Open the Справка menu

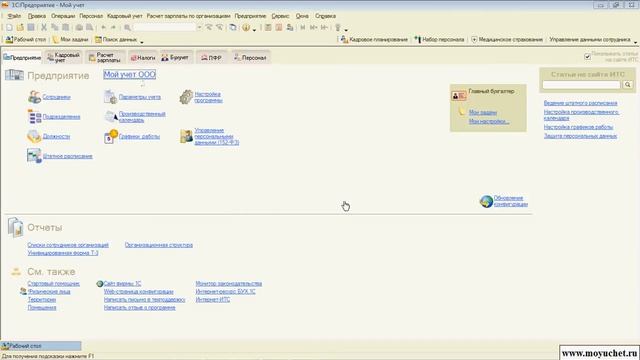(325, 16)
